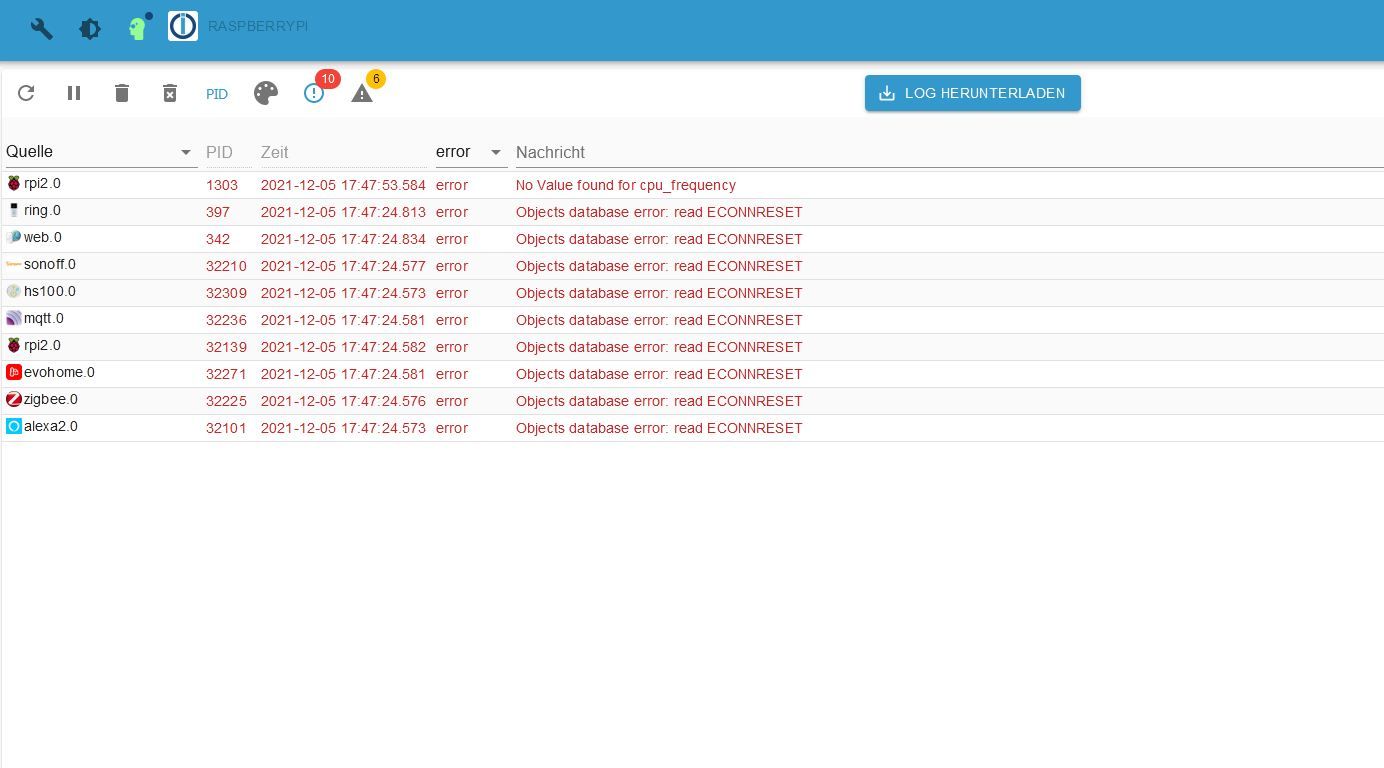This screenshot has width=1384, height=768.
Task: Open the error severity level dropdown
Action: click(471, 152)
